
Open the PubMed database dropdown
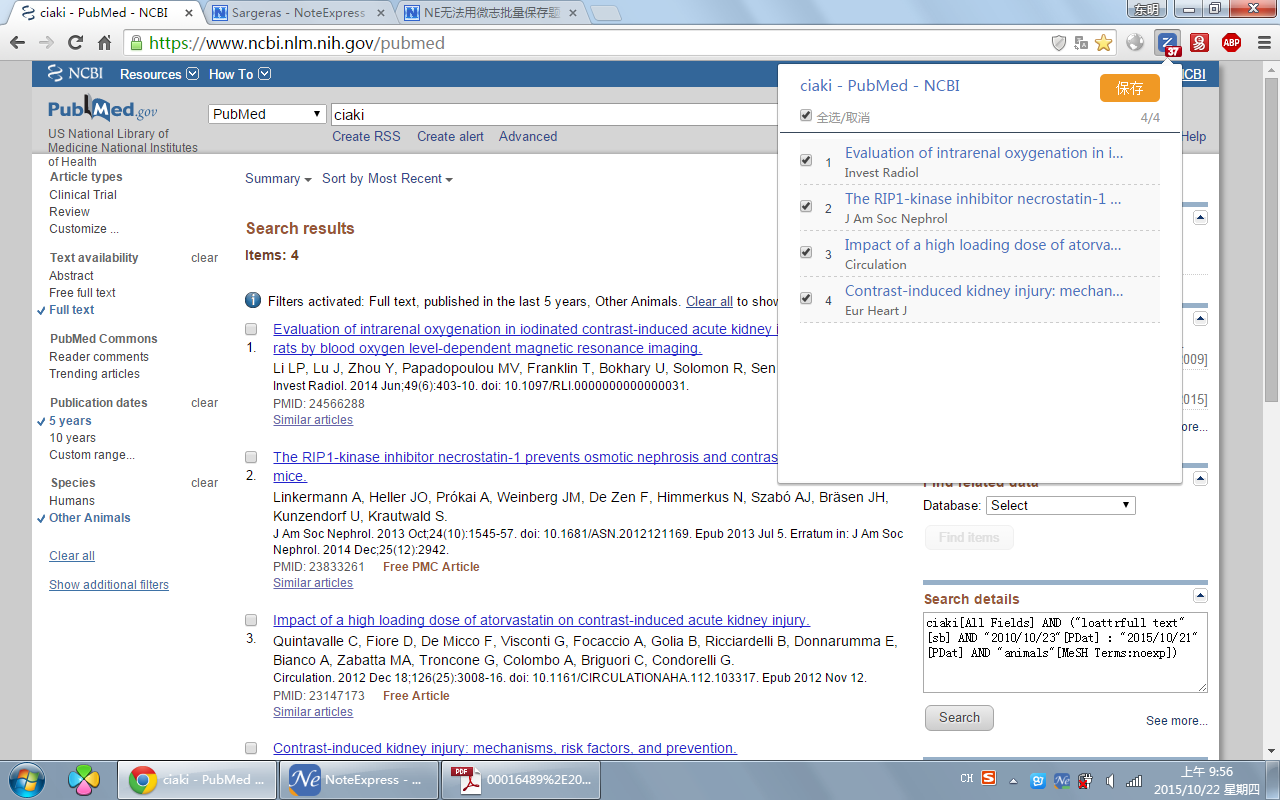pos(267,114)
